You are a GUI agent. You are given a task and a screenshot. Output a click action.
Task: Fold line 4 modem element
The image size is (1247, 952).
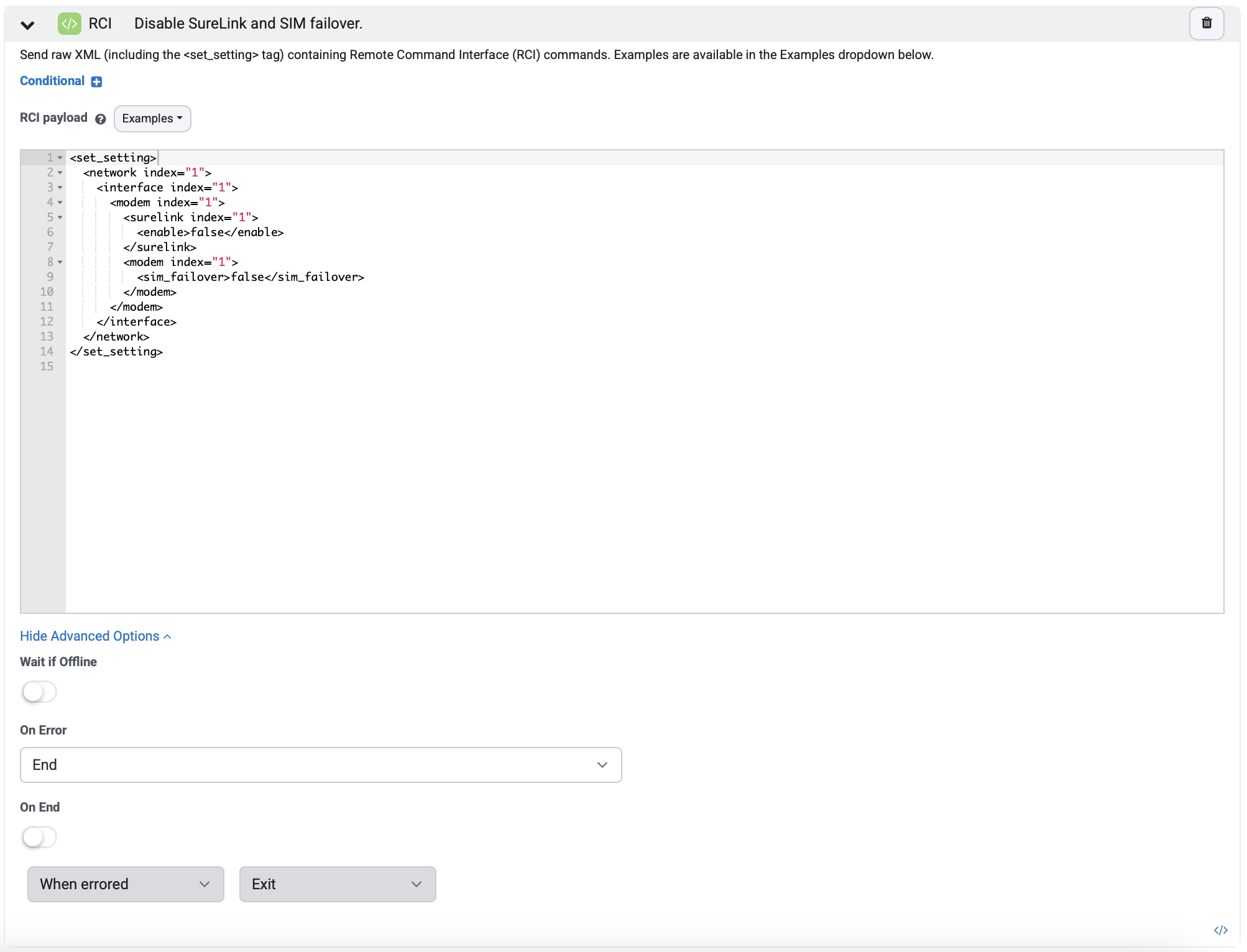60,203
